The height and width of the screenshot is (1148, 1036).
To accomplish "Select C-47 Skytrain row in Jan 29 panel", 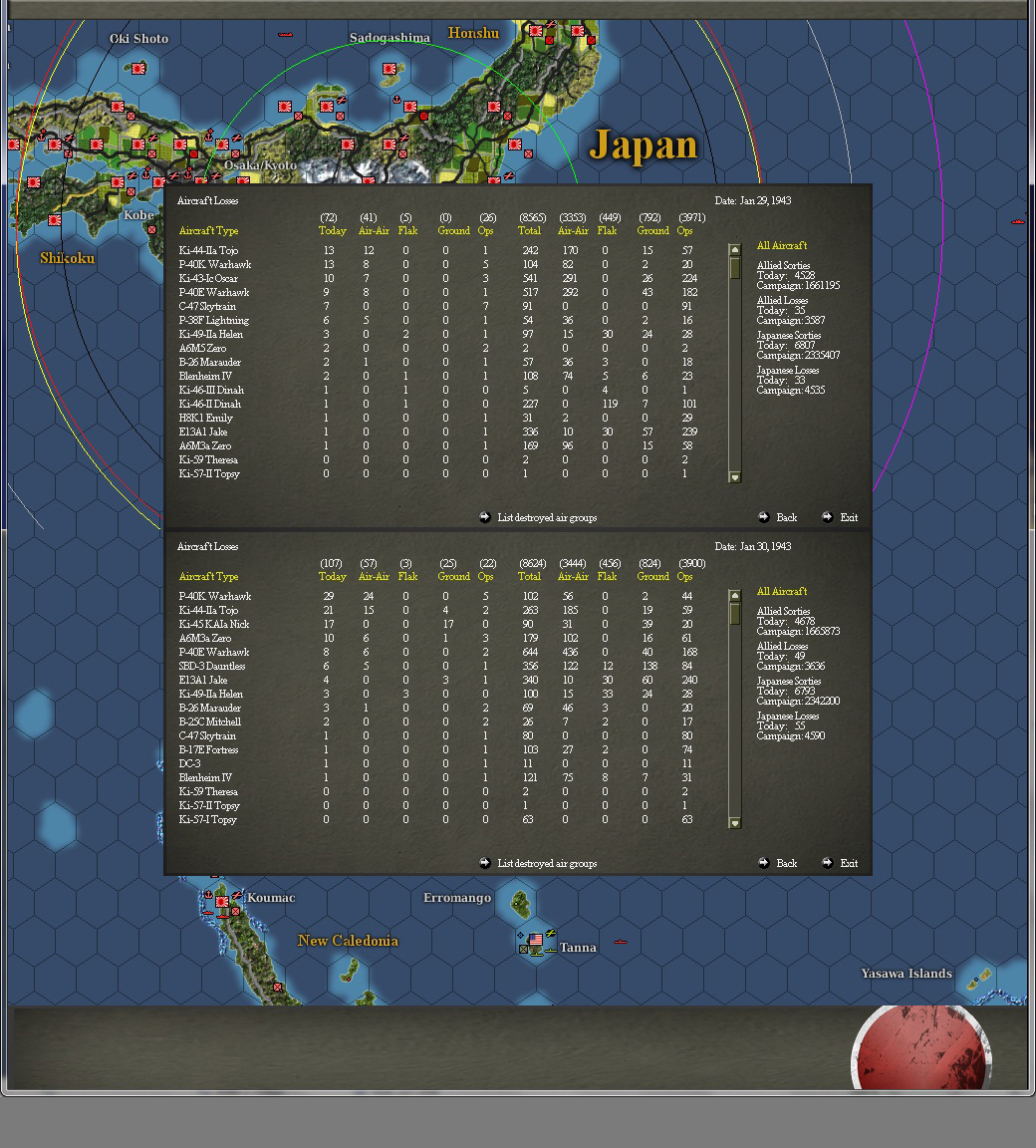I will click(439, 306).
